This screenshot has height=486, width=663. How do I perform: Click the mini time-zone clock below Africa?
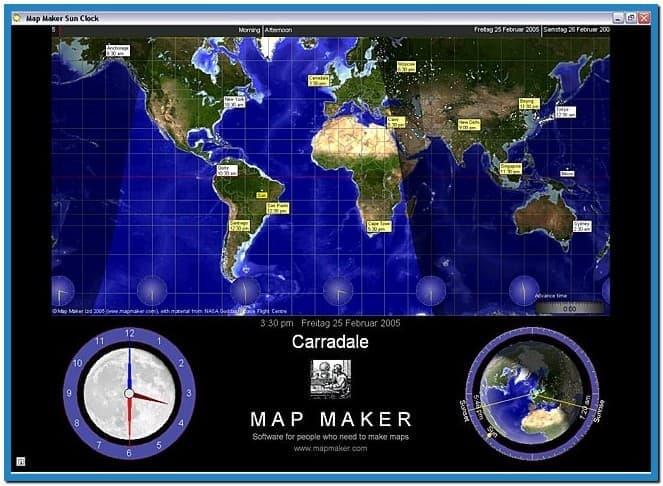338,291
